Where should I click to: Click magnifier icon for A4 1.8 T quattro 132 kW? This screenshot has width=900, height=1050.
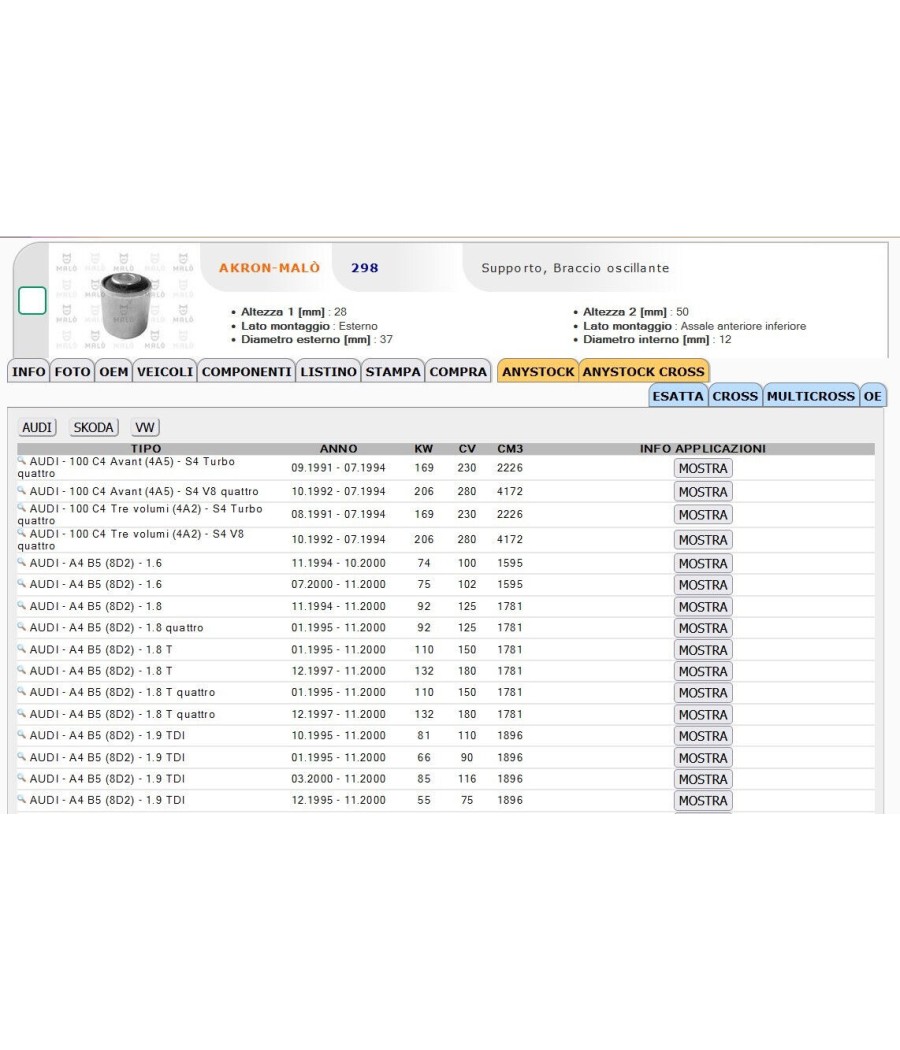tap(22, 714)
